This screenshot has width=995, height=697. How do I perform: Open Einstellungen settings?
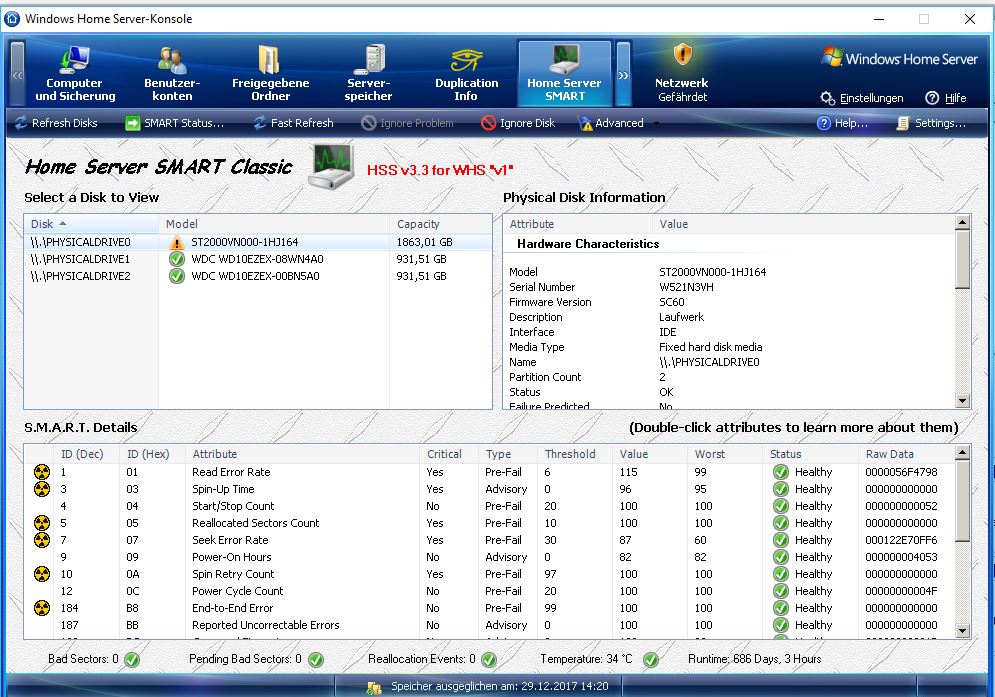(862, 98)
